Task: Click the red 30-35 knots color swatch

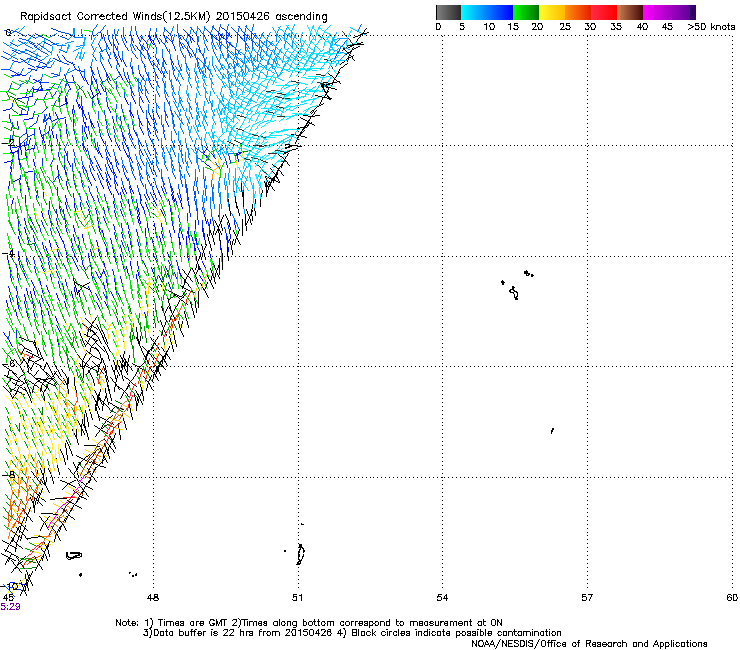Action: pyautogui.click(x=604, y=12)
